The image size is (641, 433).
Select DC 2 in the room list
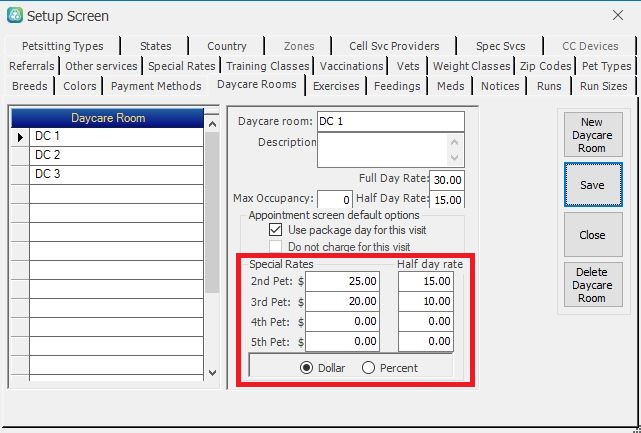[48, 156]
